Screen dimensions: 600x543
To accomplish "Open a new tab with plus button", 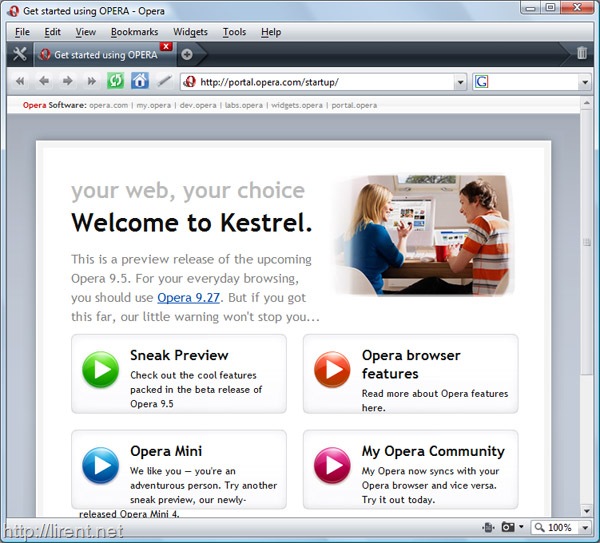I will [x=187, y=55].
